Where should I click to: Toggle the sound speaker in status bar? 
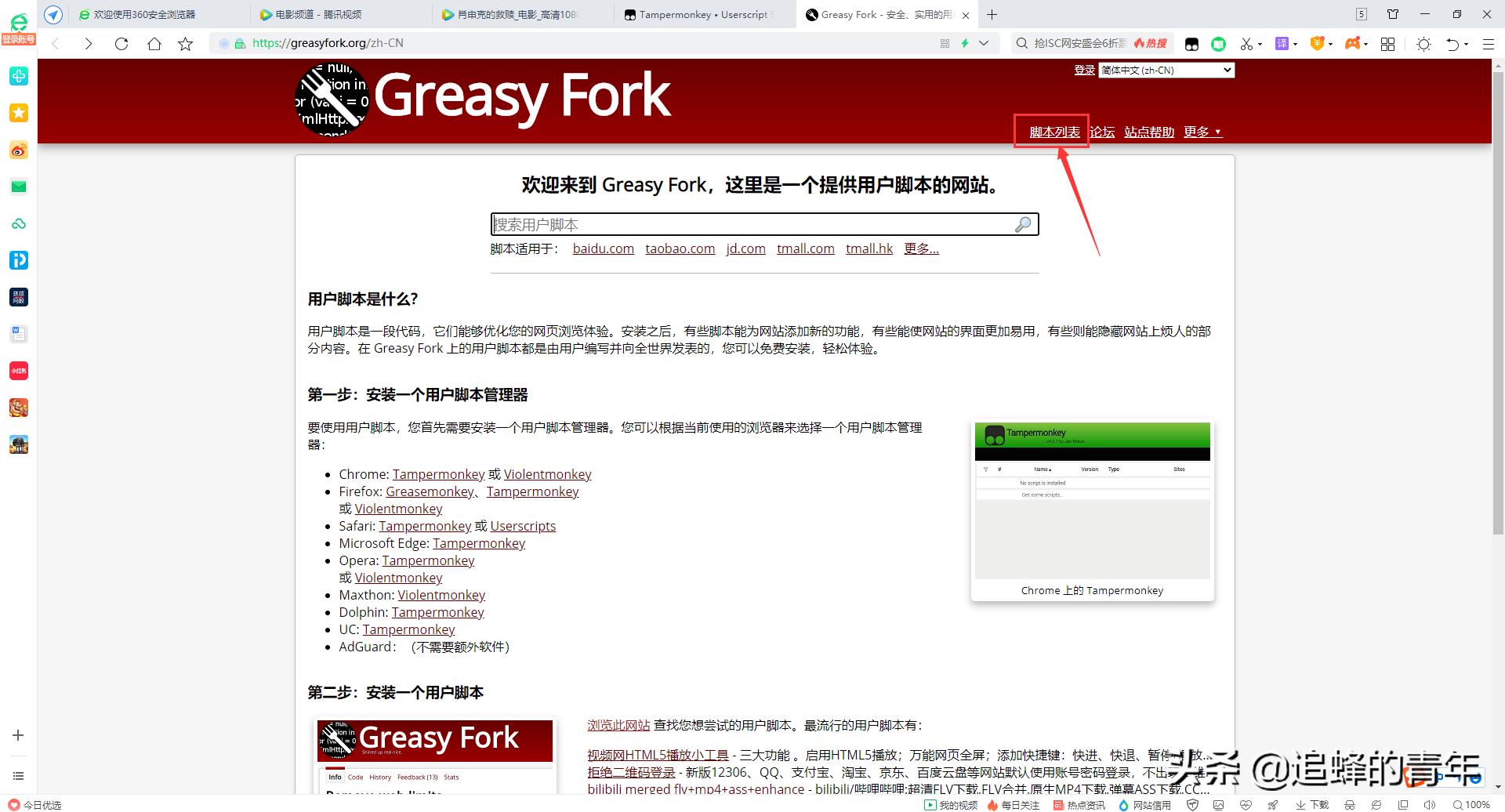pos(1430,805)
